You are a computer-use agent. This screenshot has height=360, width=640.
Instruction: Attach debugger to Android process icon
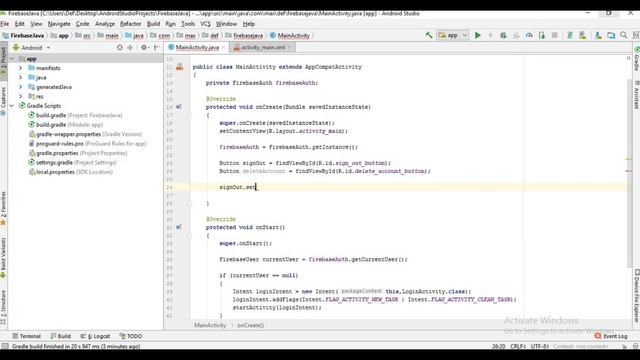542,36
